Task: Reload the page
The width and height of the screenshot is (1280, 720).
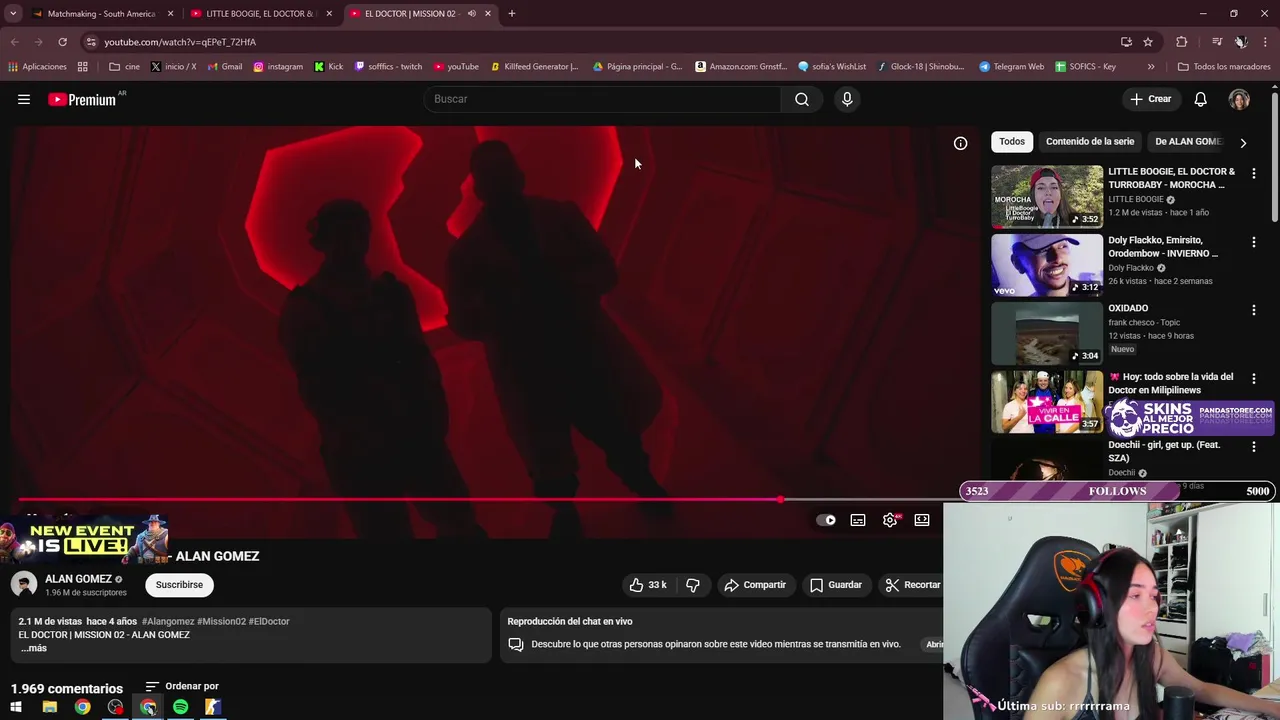Action: [x=62, y=42]
